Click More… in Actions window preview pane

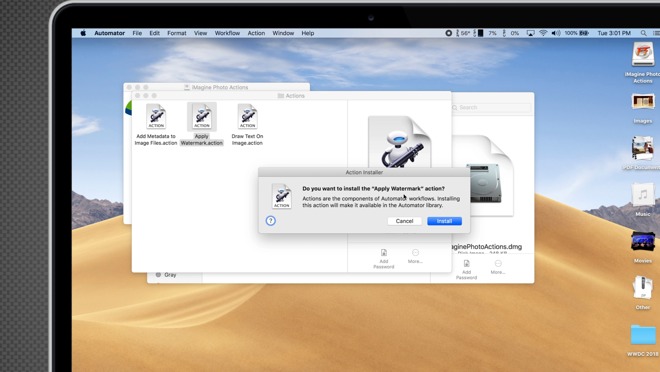coord(415,256)
